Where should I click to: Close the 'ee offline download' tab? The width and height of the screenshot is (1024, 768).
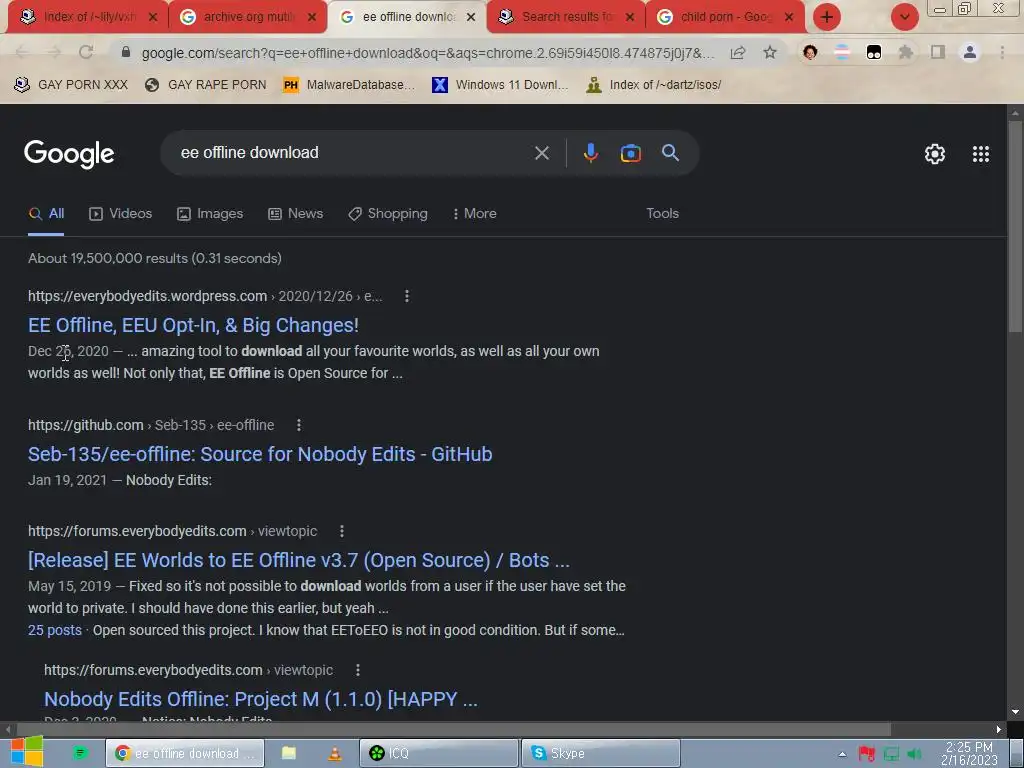471,17
